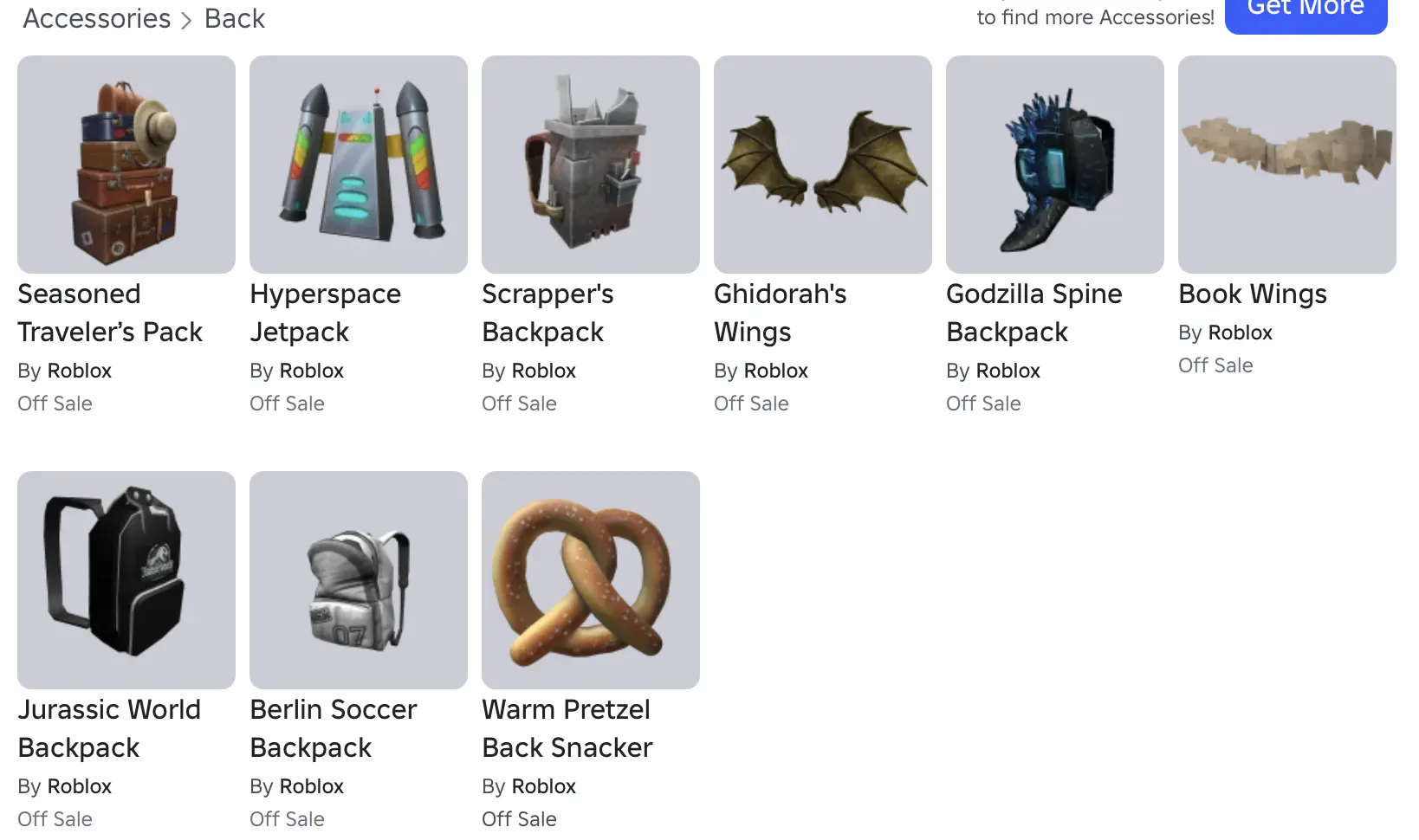Go to the Accessories breadcrumb
Viewport: 1419px width, 840px height.
pos(97,18)
